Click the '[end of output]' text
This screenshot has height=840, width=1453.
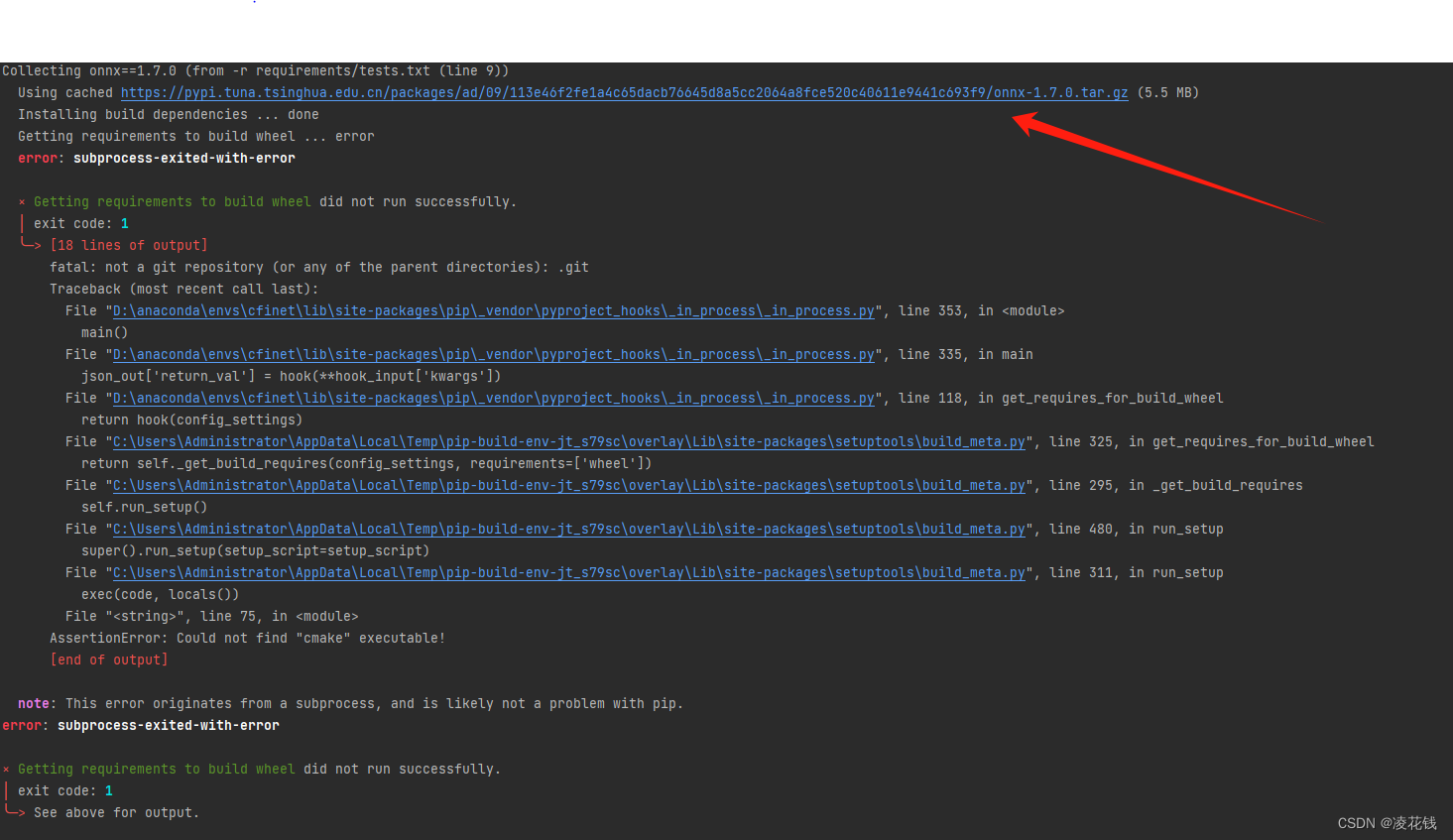[x=109, y=660]
